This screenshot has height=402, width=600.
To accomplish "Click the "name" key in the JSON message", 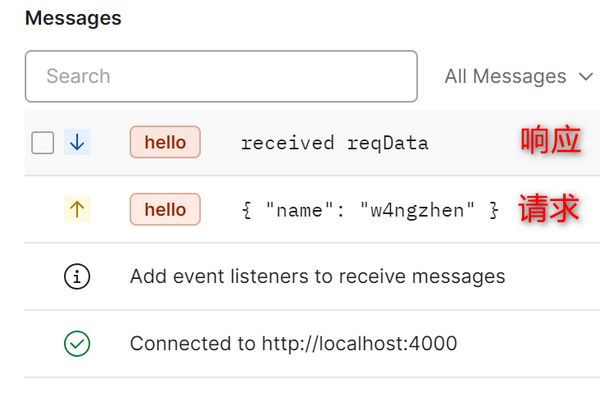I will click(x=299, y=210).
